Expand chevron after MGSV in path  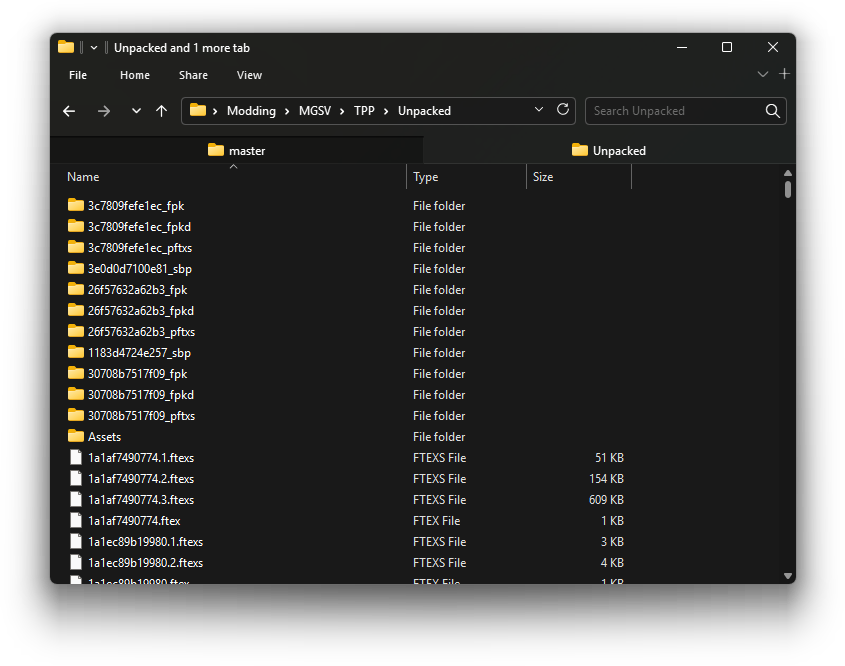(x=342, y=112)
